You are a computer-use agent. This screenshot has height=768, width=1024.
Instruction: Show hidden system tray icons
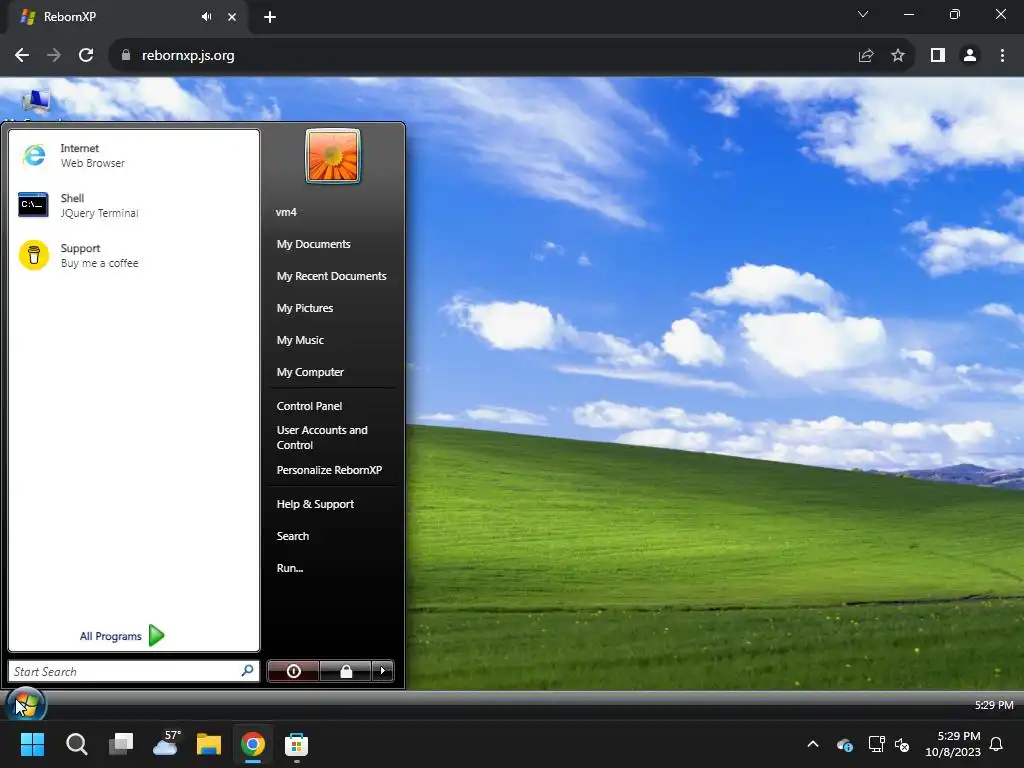click(813, 744)
